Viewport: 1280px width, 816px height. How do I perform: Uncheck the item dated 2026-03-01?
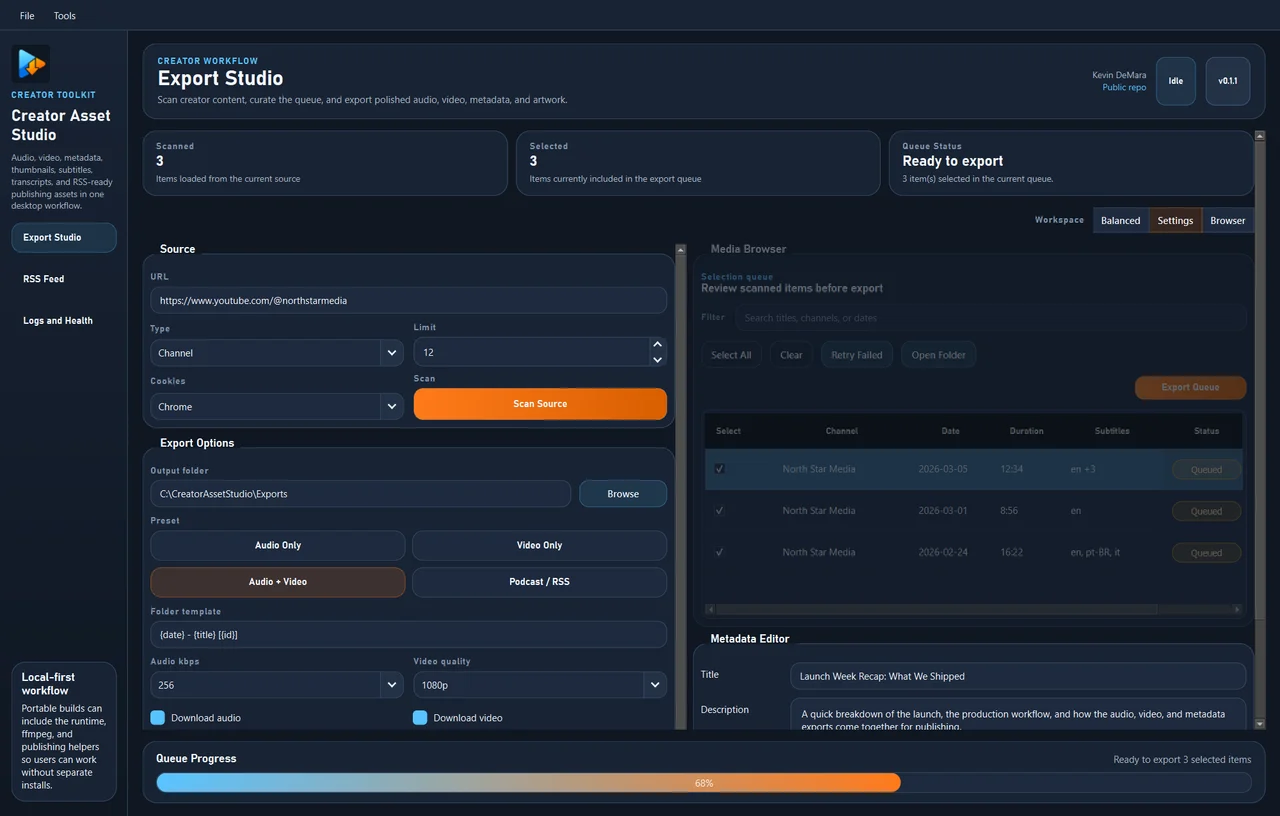720,511
